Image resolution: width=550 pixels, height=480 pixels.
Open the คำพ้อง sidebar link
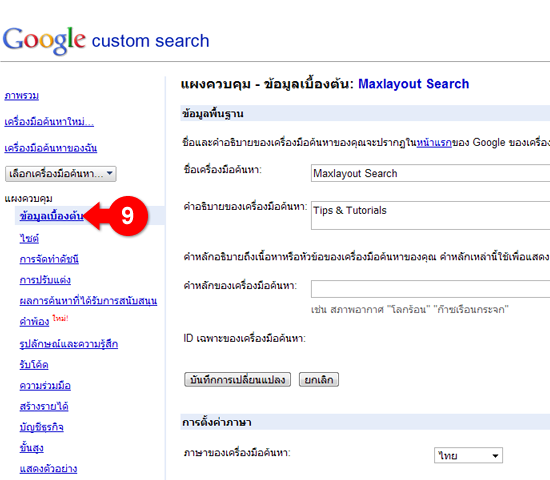click(x=34, y=321)
